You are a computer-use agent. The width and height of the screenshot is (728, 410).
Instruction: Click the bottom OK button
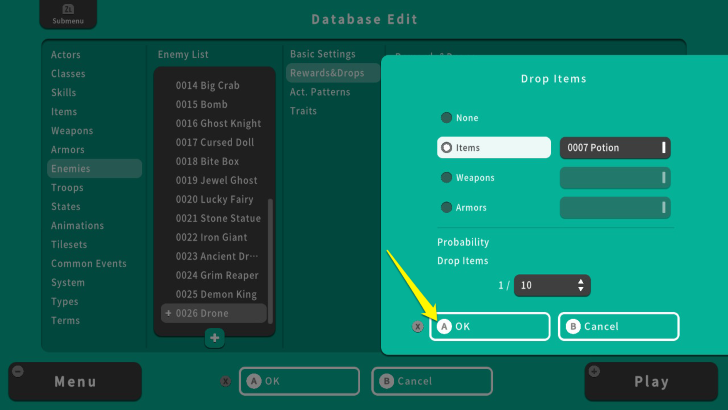[x=299, y=381]
